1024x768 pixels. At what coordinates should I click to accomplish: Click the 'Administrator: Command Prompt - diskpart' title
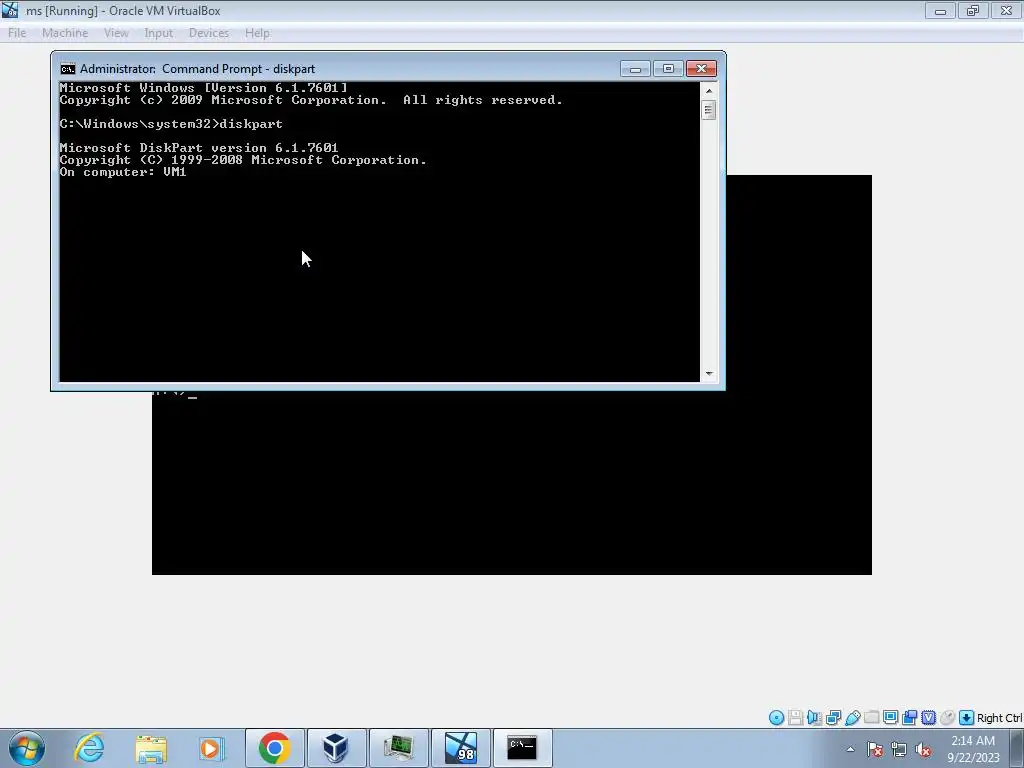[197, 69]
